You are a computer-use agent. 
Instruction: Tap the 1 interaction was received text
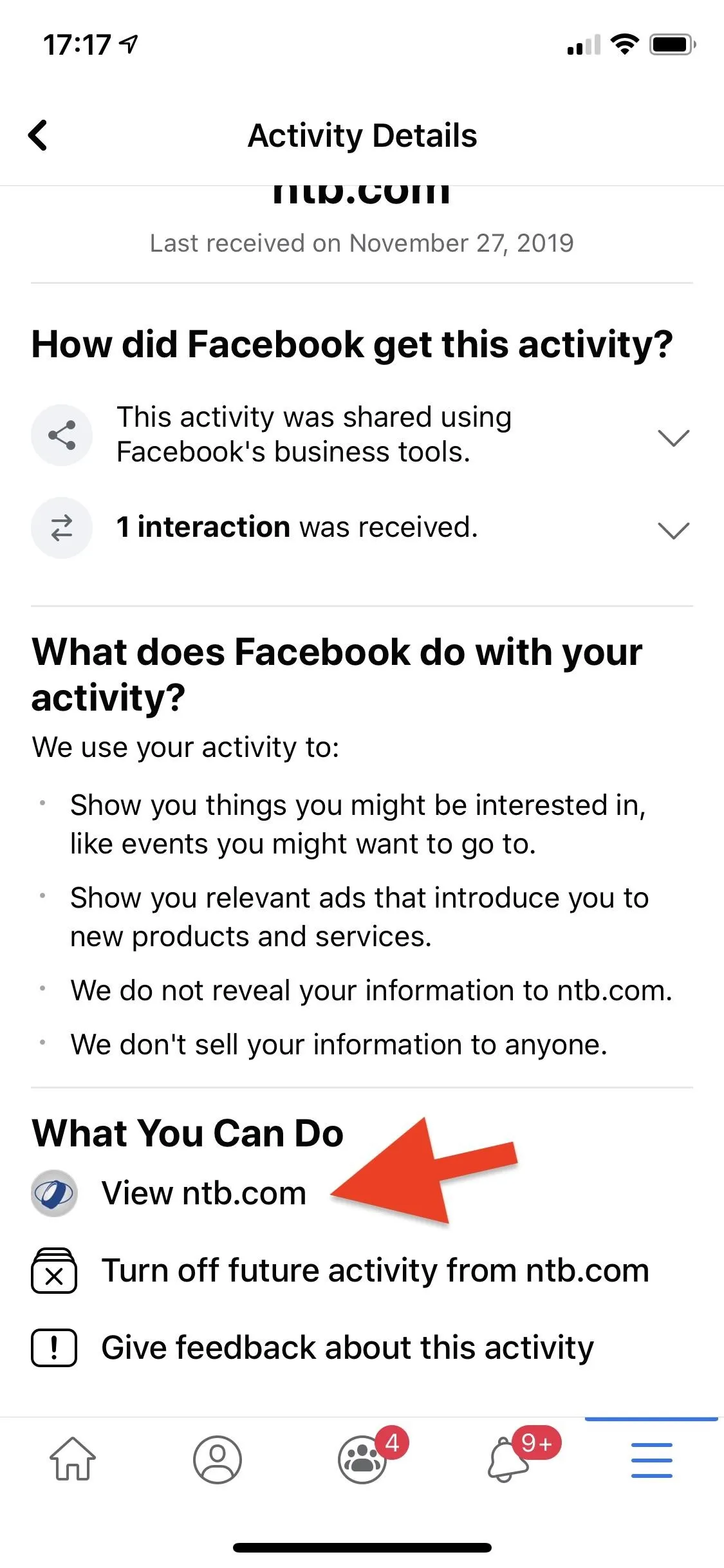(x=297, y=527)
